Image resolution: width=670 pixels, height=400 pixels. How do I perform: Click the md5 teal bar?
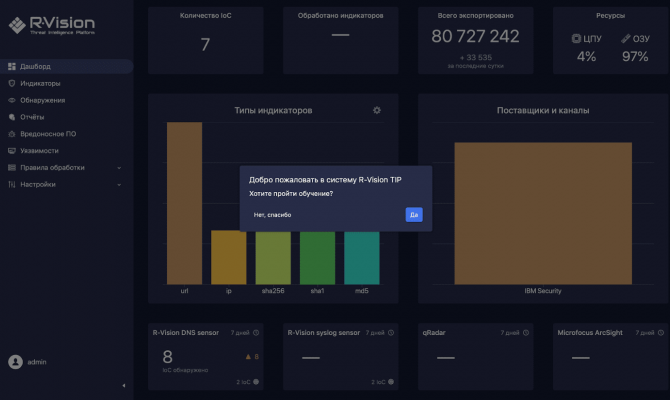click(x=361, y=258)
